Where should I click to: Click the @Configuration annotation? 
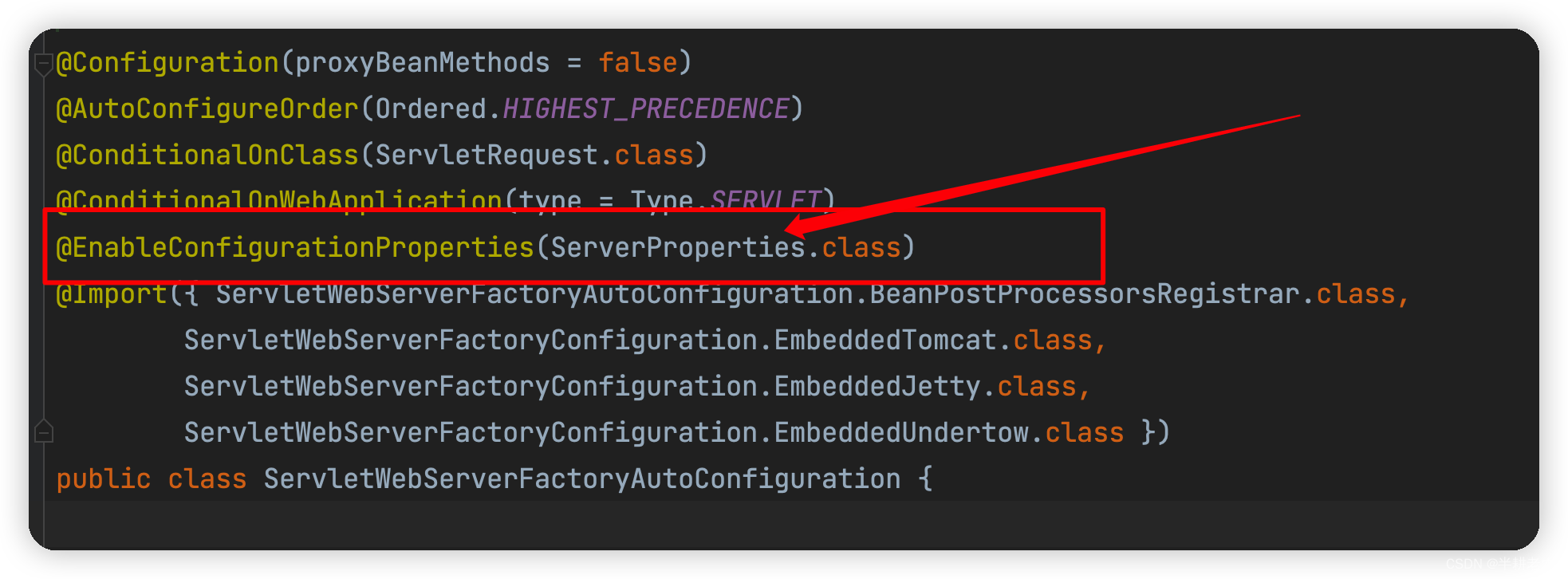167,62
